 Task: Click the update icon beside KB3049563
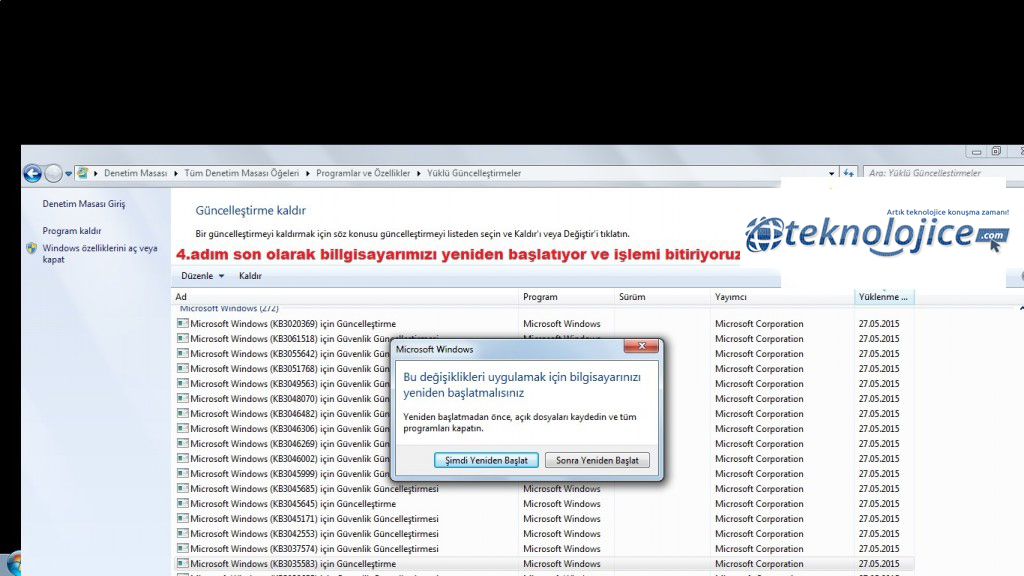pyautogui.click(x=183, y=383)
